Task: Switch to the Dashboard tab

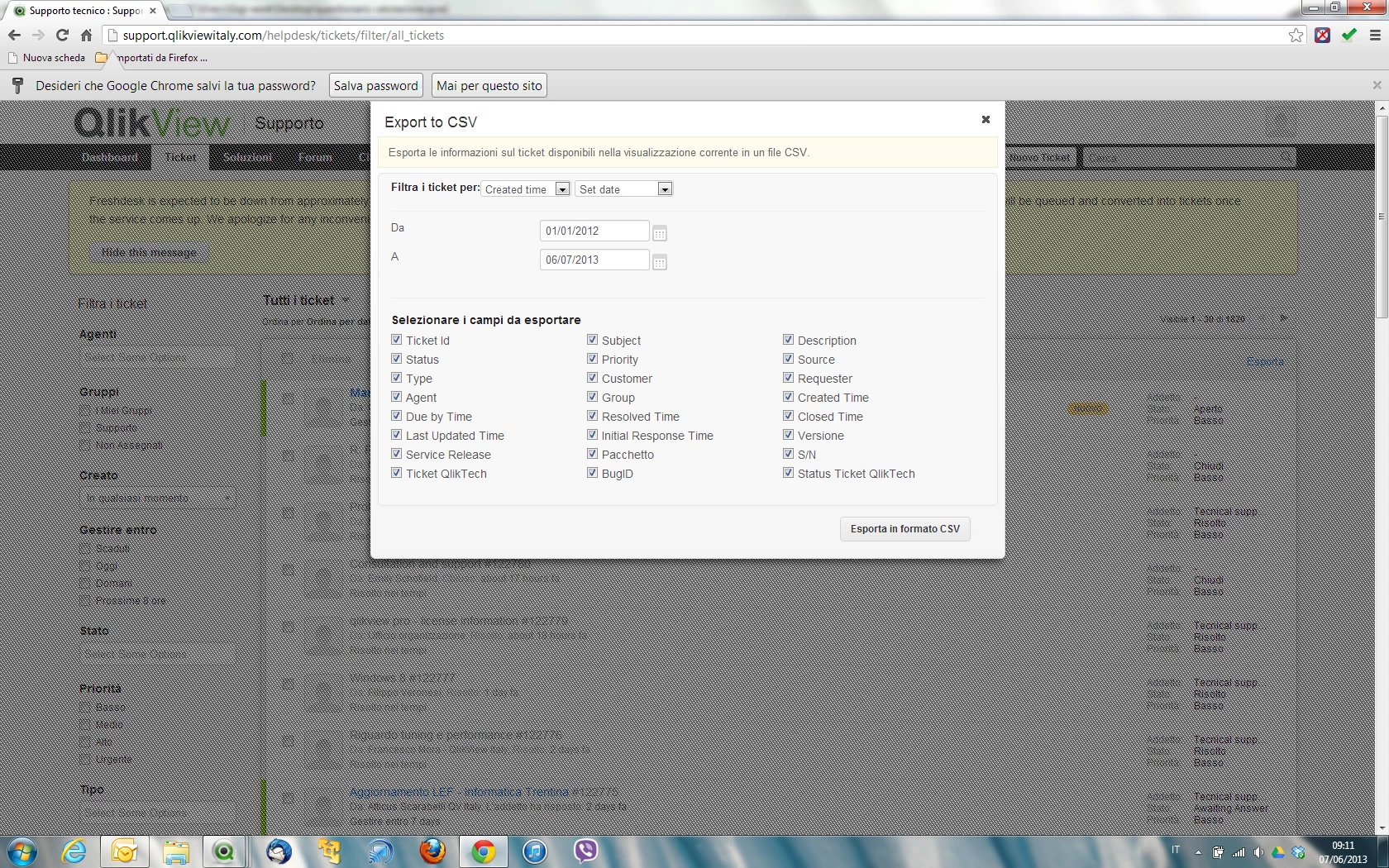Action: pos(110,157)
